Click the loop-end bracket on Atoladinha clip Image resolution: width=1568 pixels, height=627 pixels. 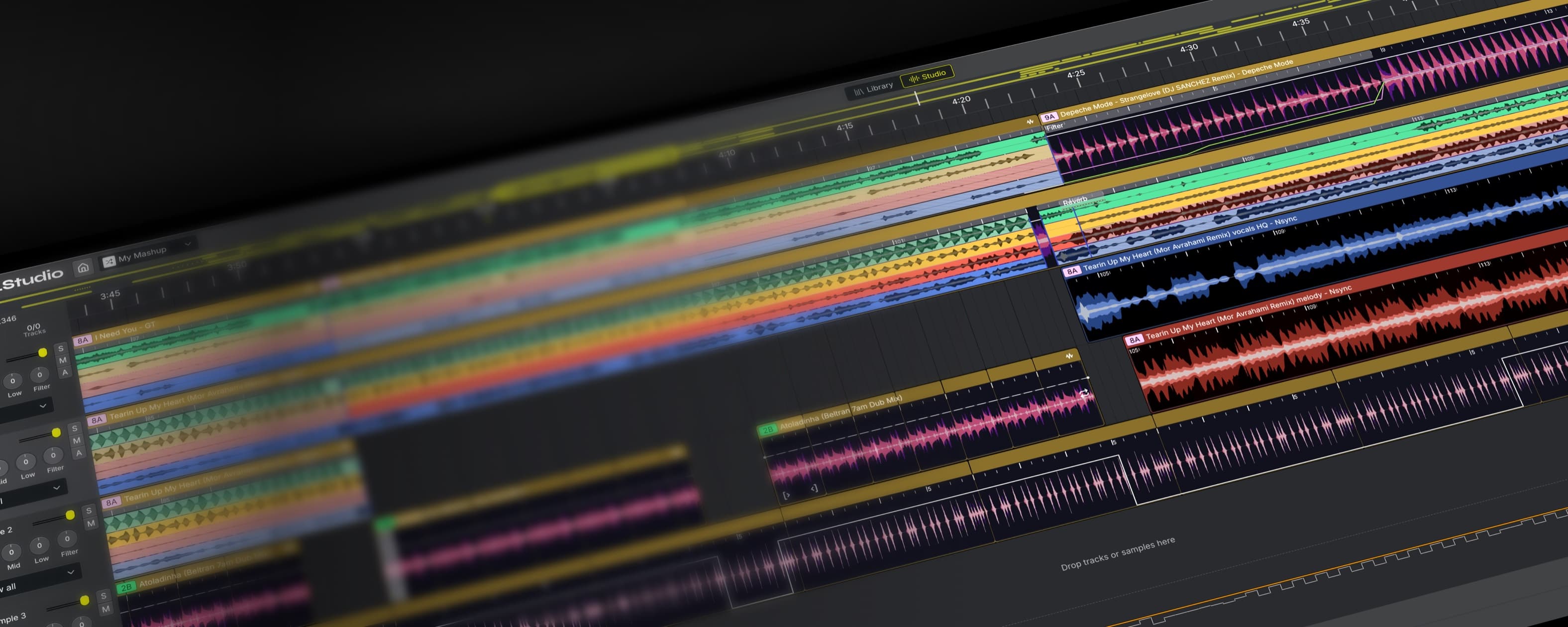(814, 488)
